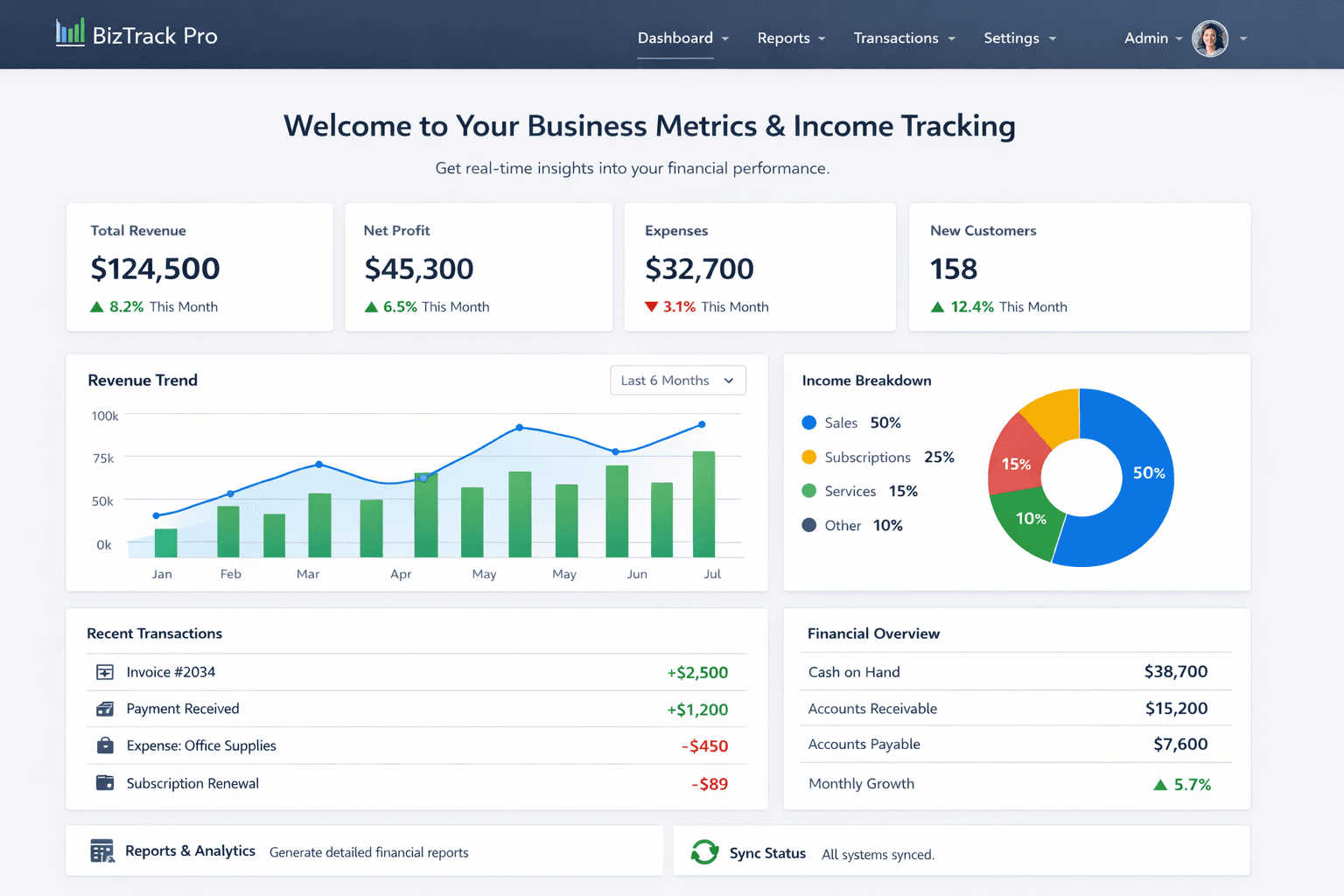The image size is (1344, 896).
Task: Click the Admin profile avatar picture
Action: (1209, 38)
